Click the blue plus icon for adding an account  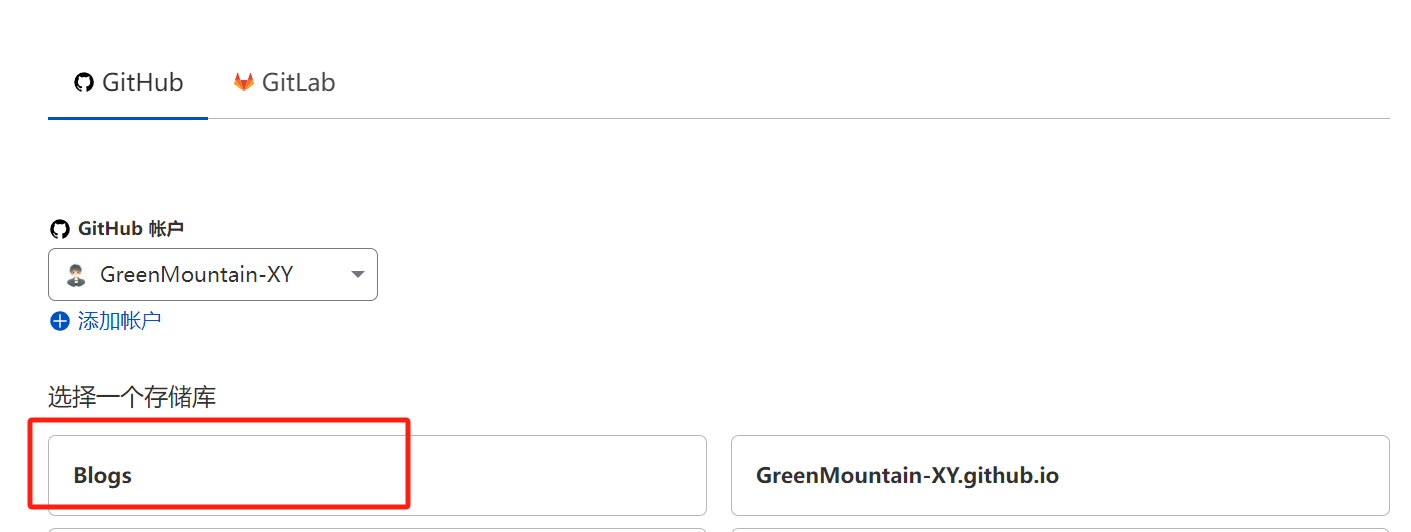(60, 321)
